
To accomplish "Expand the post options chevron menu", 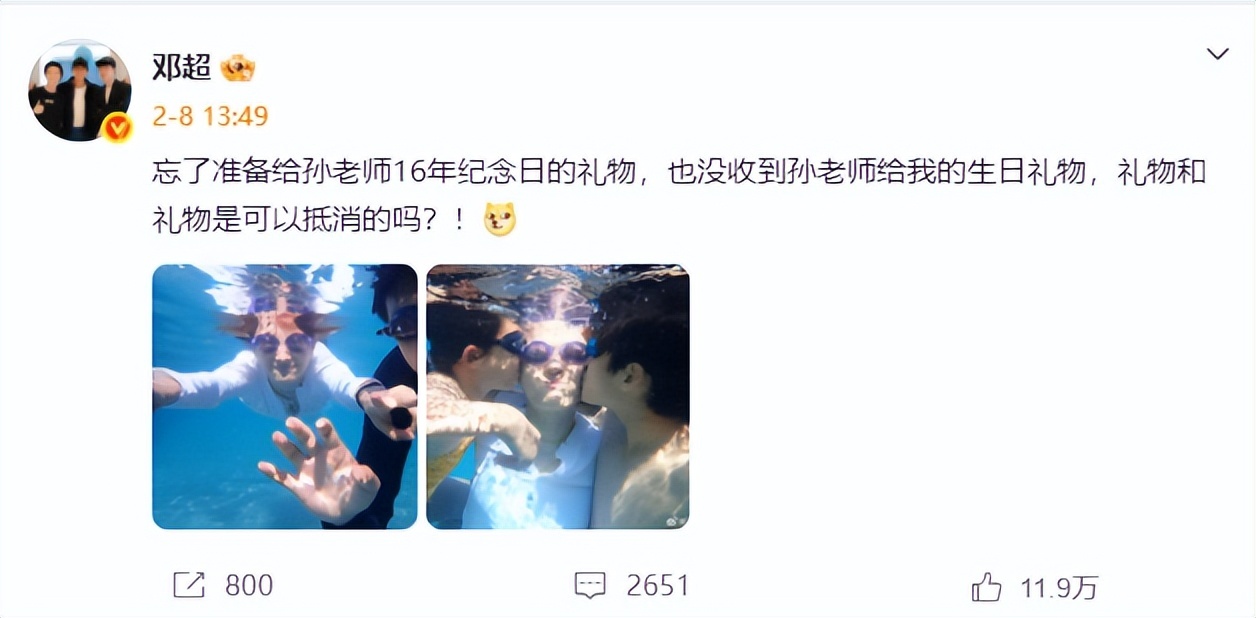I will [1217, 54].
